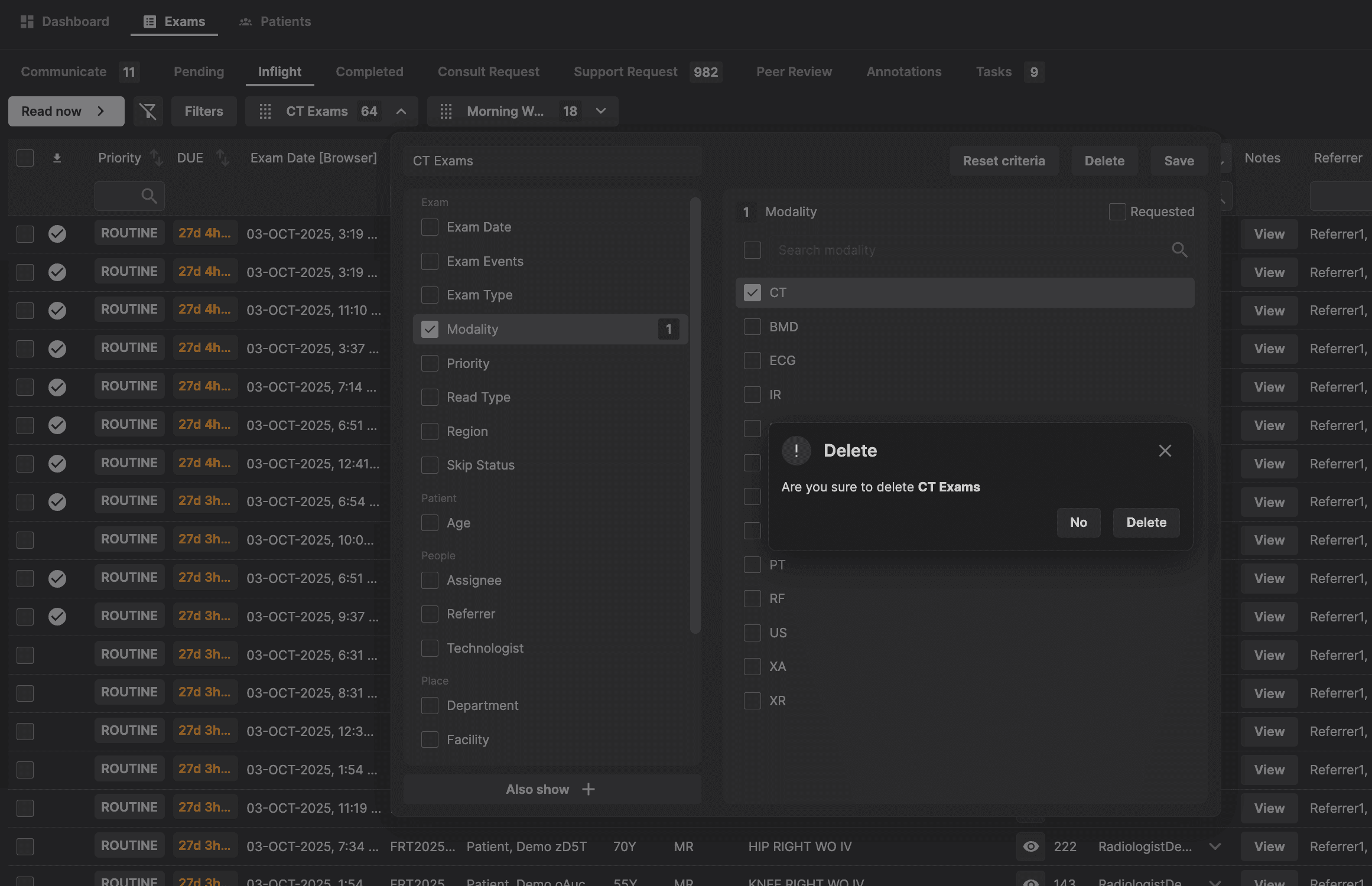This screenshot has height=886, width=1372.
Task: Click the plus icon on Also show
Action: point(588,789)
